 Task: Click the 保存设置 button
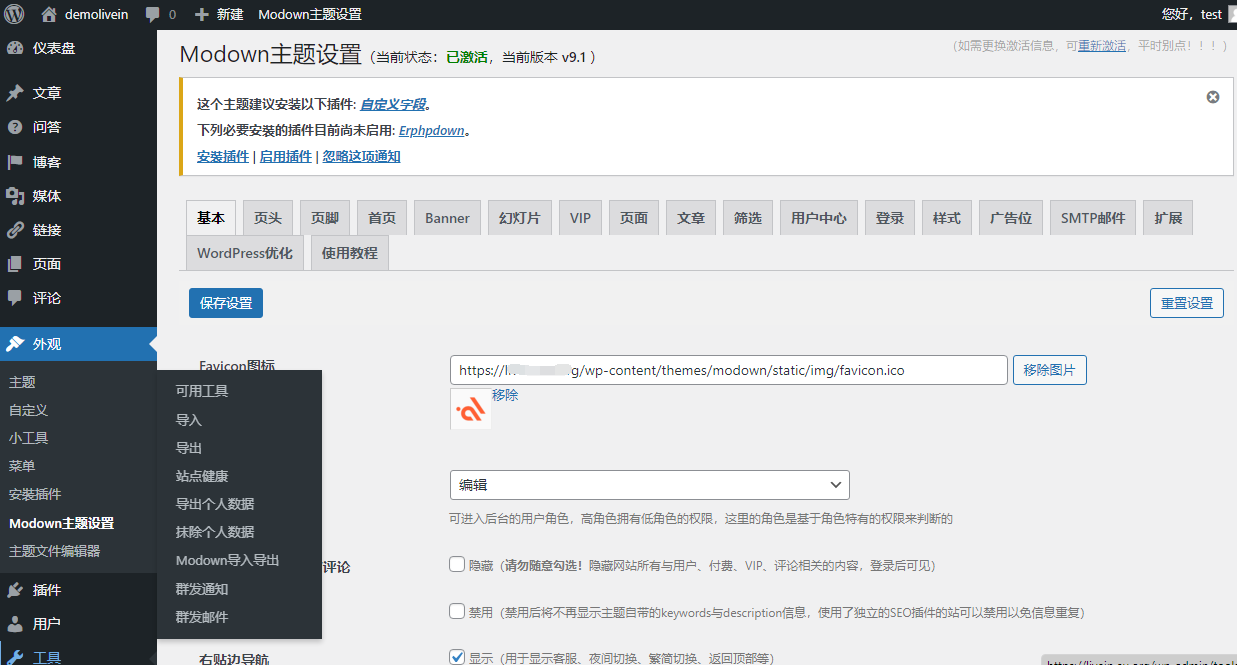[x=225, y=302]
